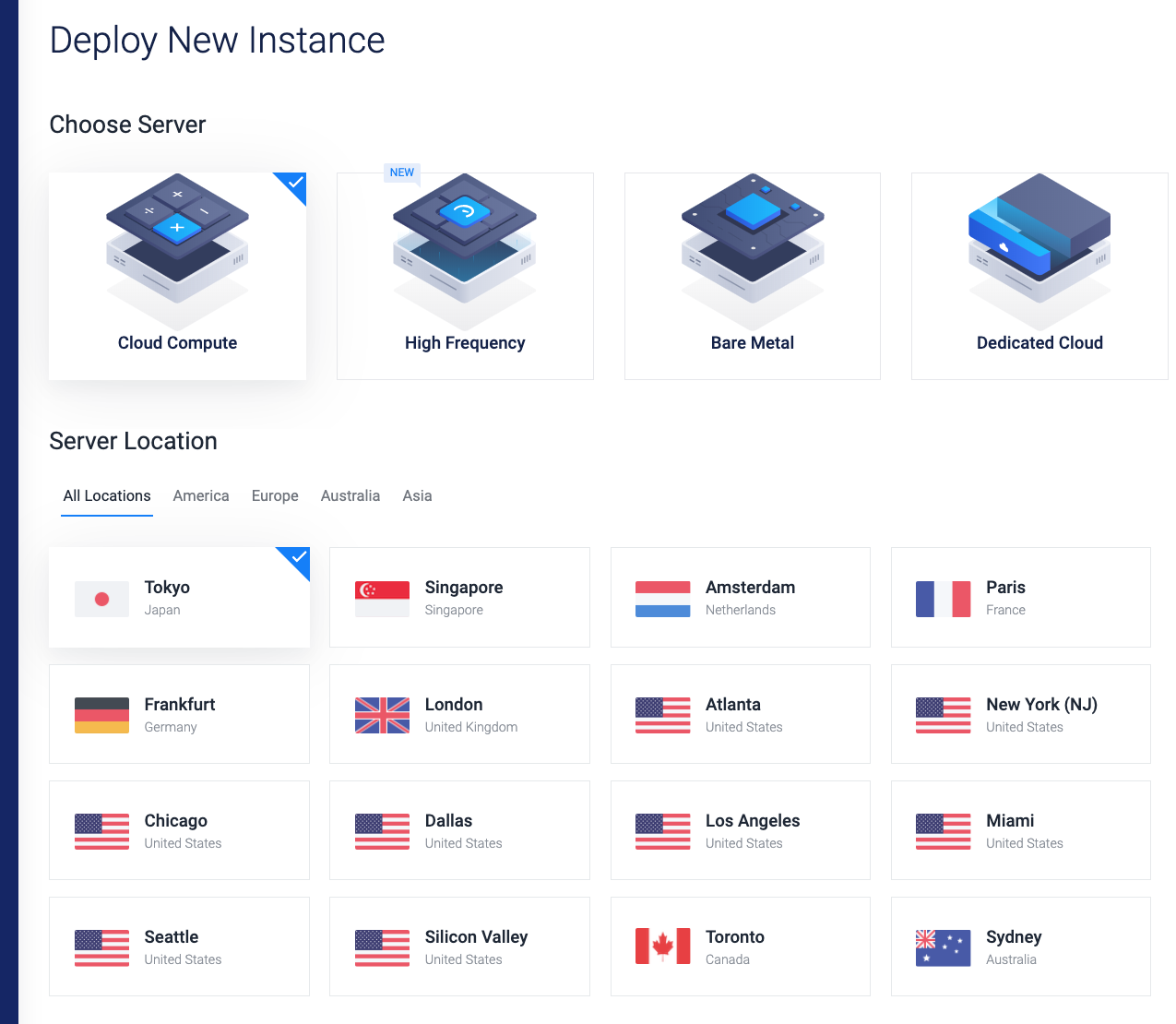This screenshot has height=1024, width=1176.
Task: Select Amsterdam city name
Action: [750, 588]
